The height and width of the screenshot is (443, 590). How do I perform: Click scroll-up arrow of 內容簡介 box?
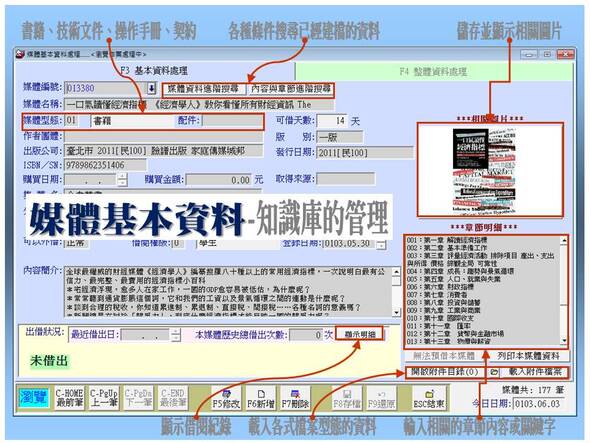(396, 271)
